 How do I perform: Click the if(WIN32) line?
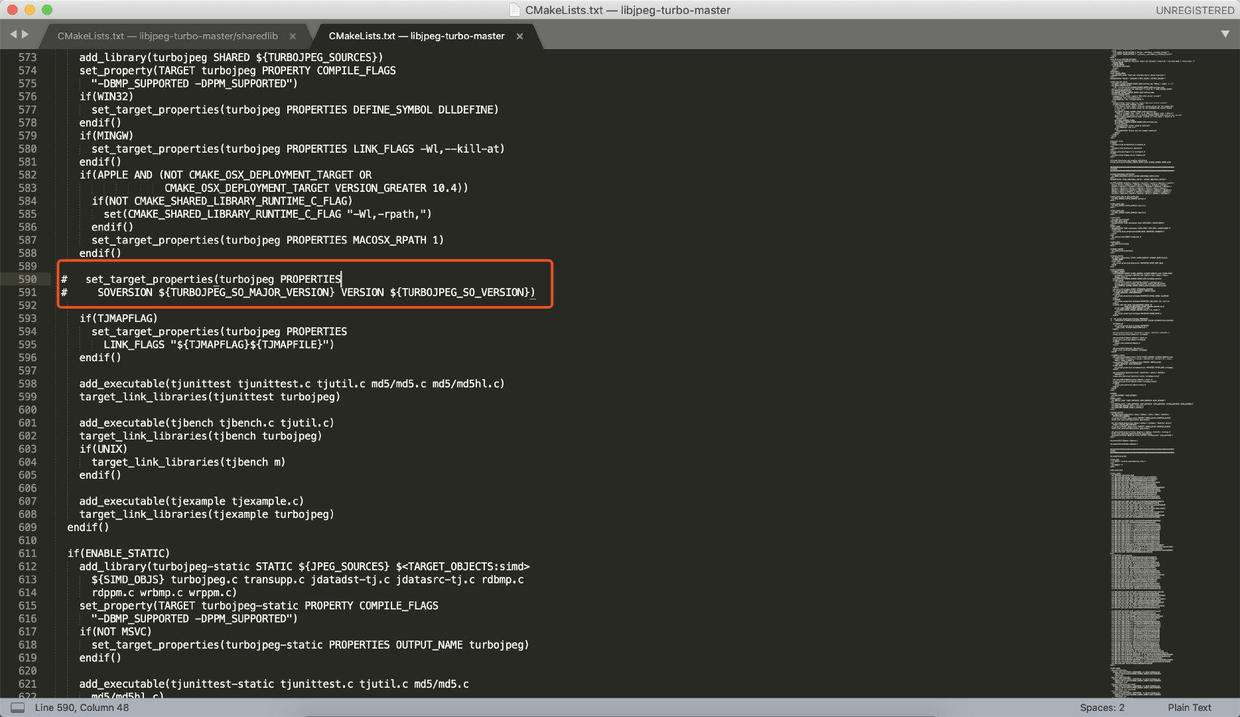(x=107, y=96)
